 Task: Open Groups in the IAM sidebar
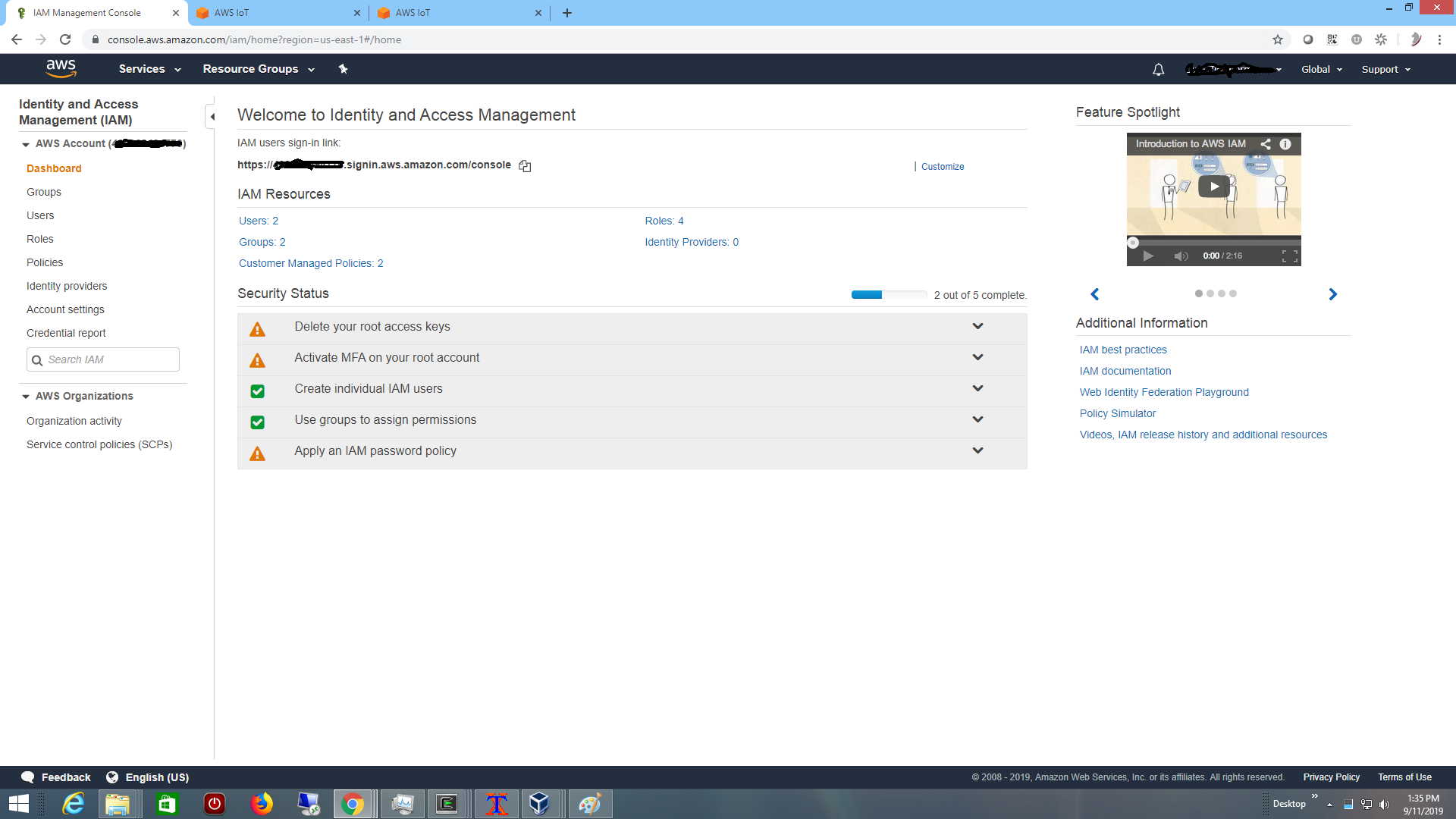[x=44, y=192]
